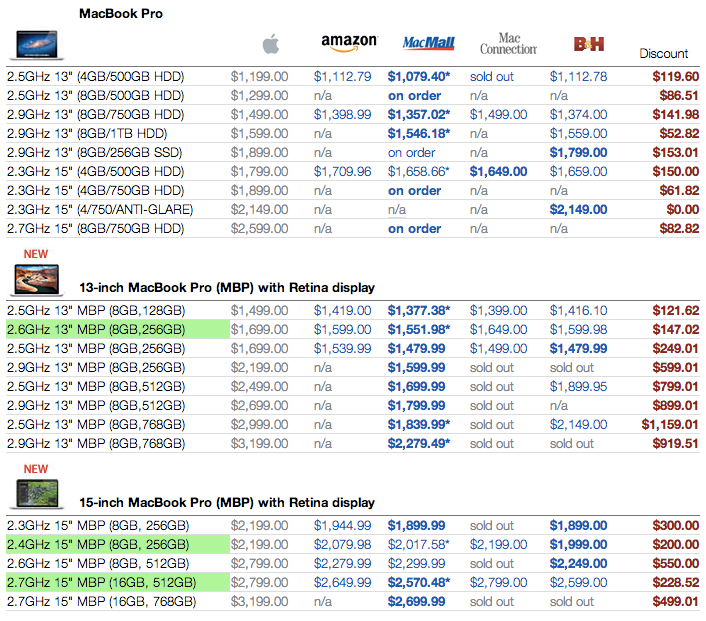Open the 15-inch Retina MacBook Pro thumbnail
The height and width of the screenshot is (621, 706).
coord(37,494)
